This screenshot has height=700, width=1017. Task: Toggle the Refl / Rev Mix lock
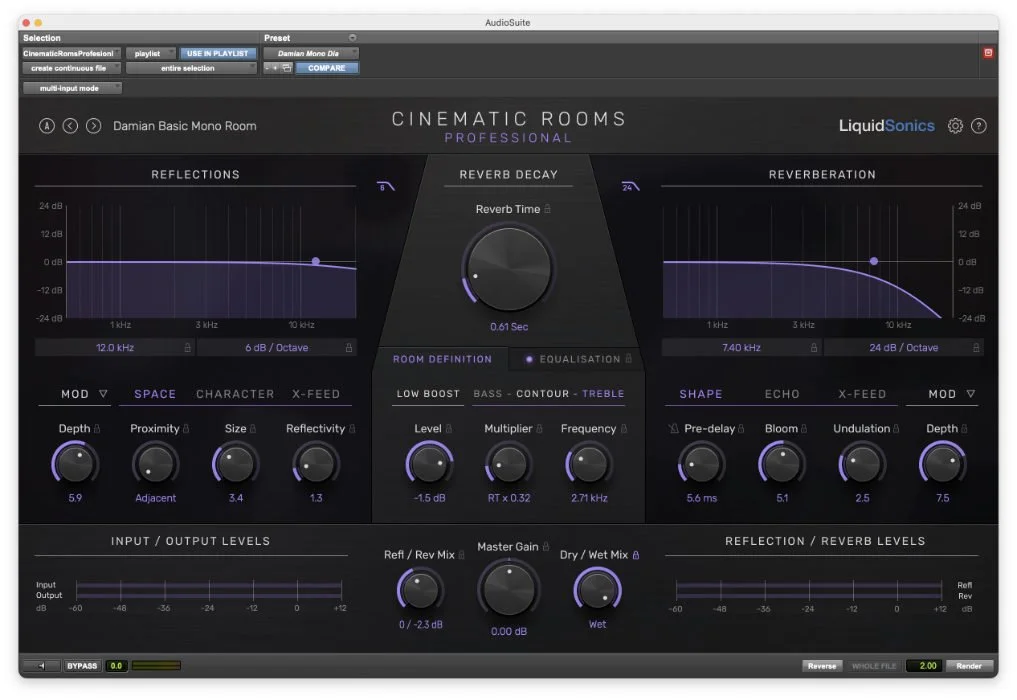coord(461,555)
